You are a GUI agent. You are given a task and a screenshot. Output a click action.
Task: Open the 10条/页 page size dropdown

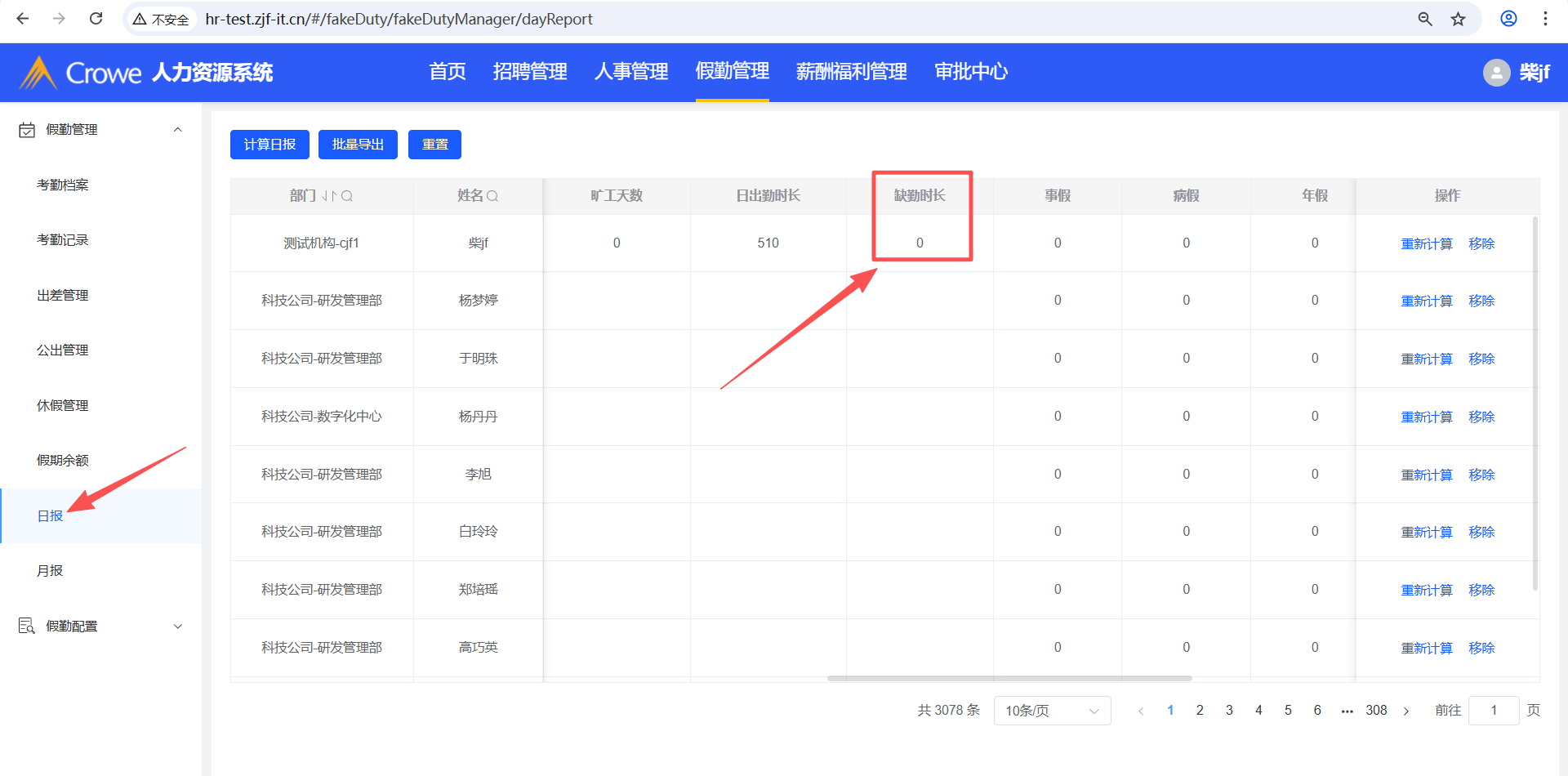pyautogui.click(x=1052, y=711)
